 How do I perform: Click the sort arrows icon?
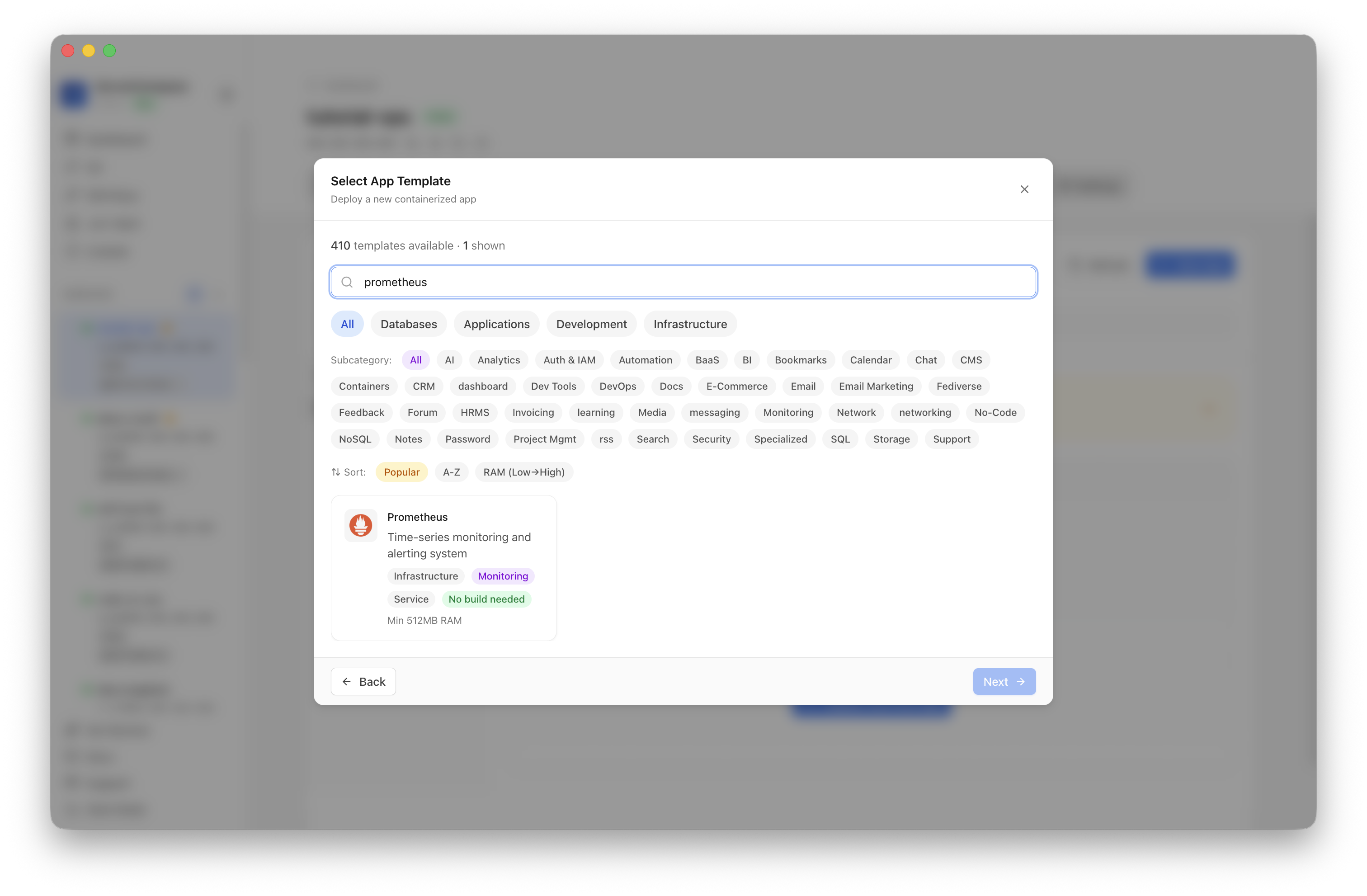[335, 472]
